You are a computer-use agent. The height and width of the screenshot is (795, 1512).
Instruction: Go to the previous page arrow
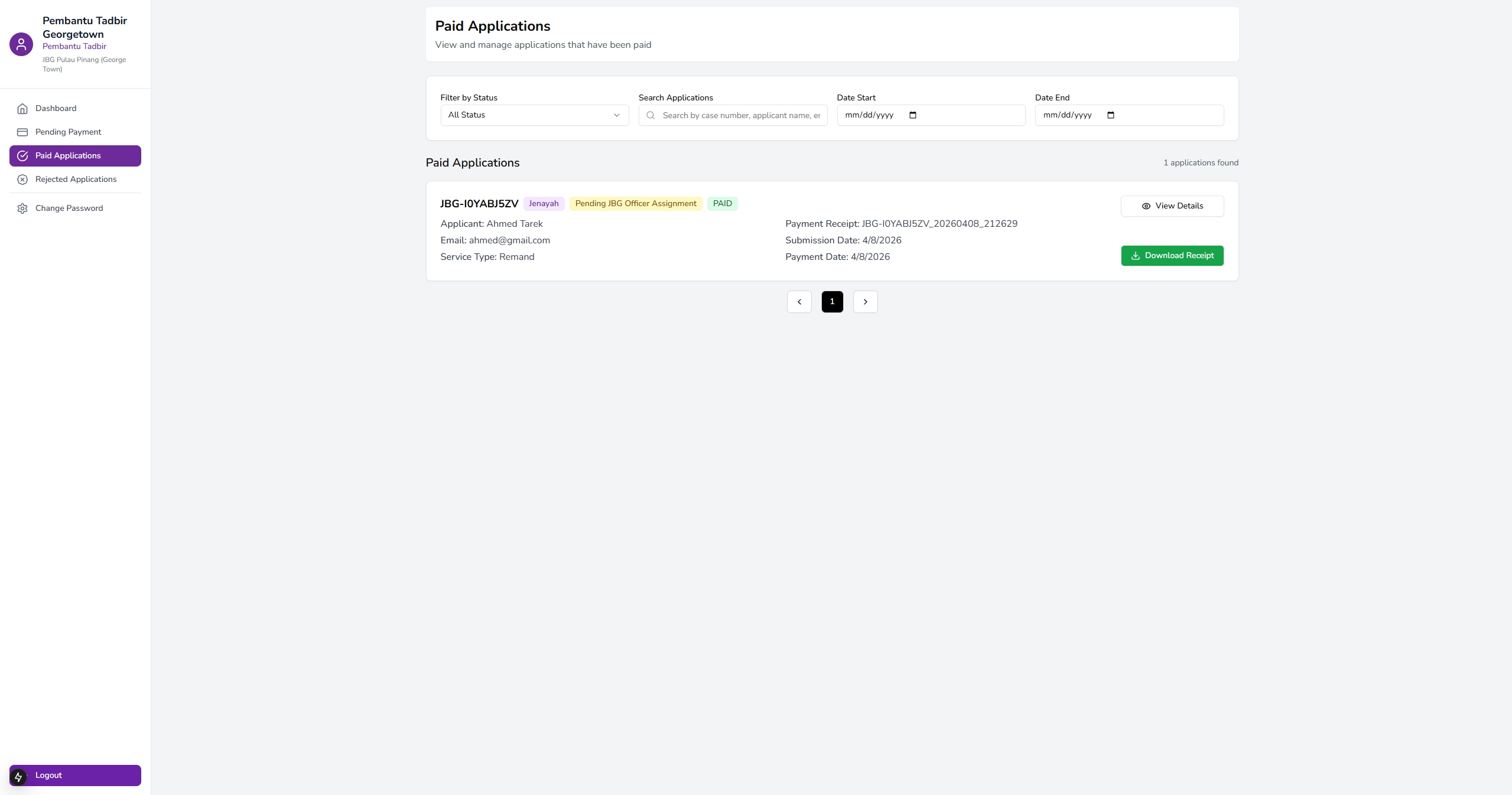[799, 302]
